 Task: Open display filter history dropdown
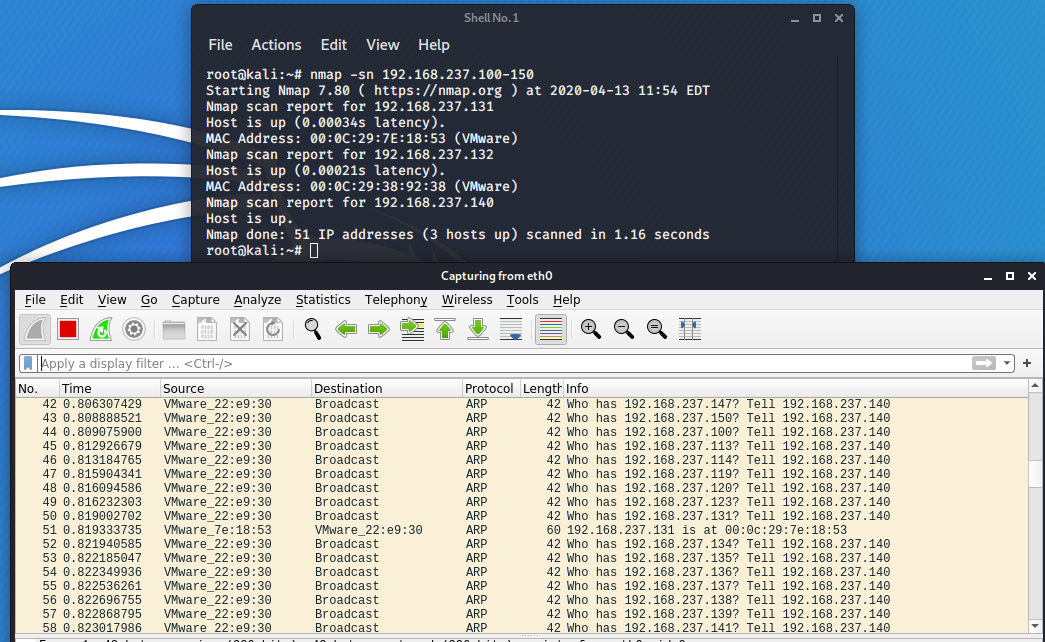pyautogui.click(x=1007, y=364)
